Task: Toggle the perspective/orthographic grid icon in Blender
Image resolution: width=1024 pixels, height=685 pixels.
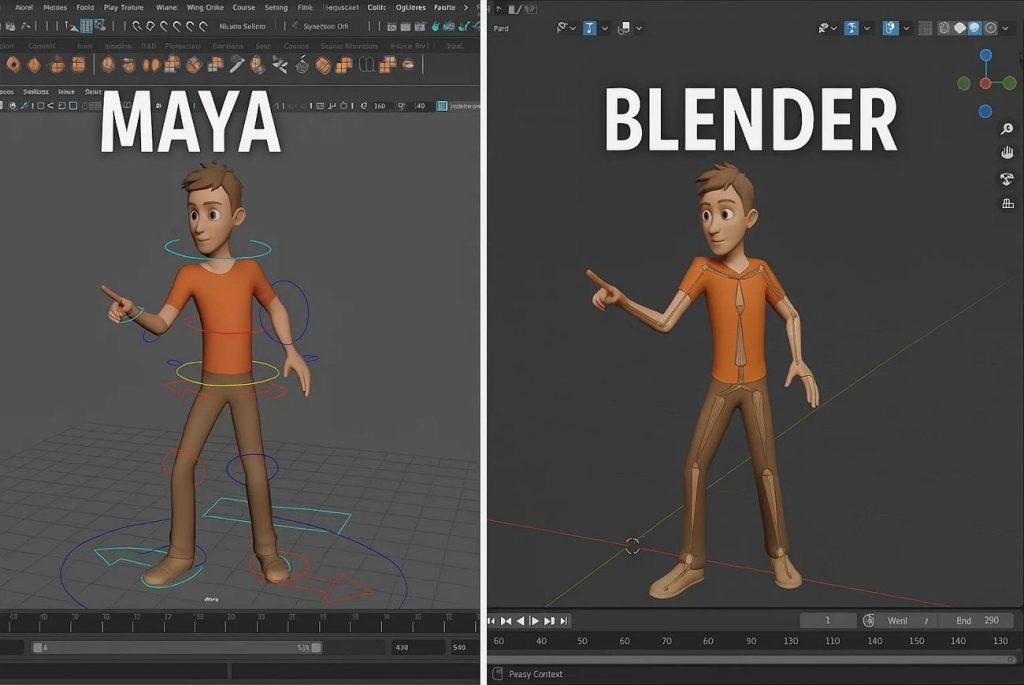Action: tap(1007, 204)
